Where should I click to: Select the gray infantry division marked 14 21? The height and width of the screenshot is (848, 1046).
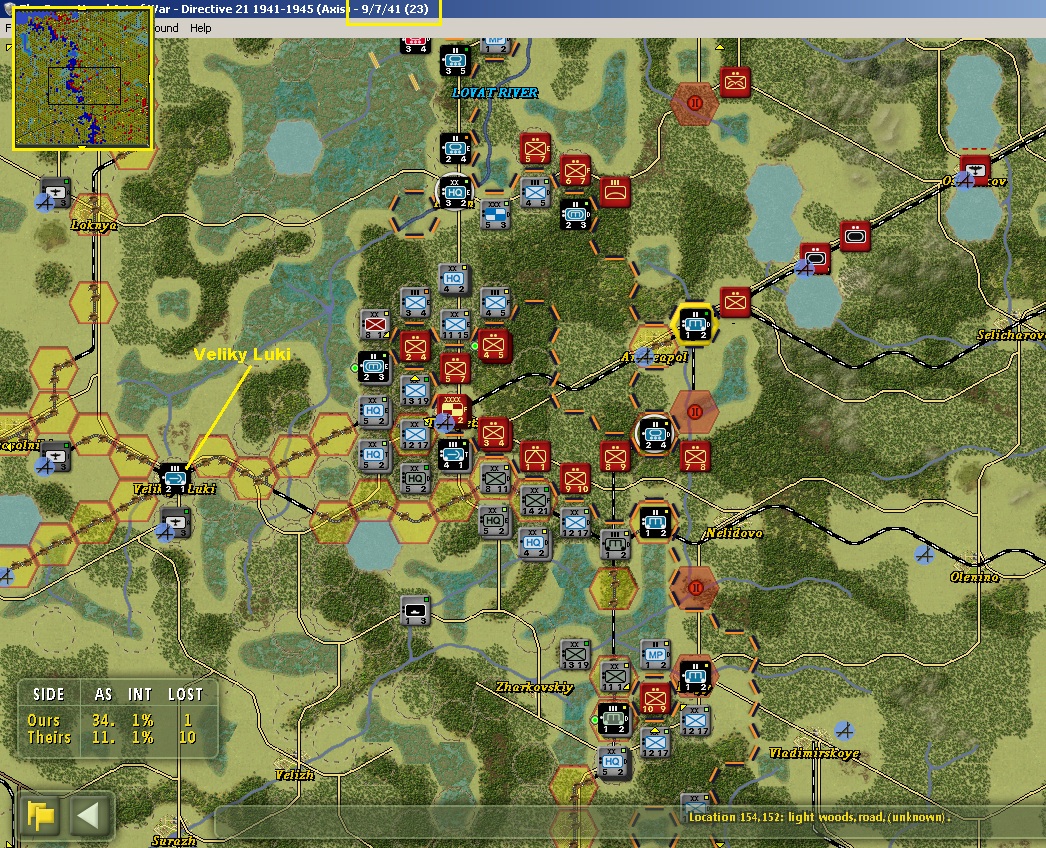pyautogui.click(x=535, y=500)
